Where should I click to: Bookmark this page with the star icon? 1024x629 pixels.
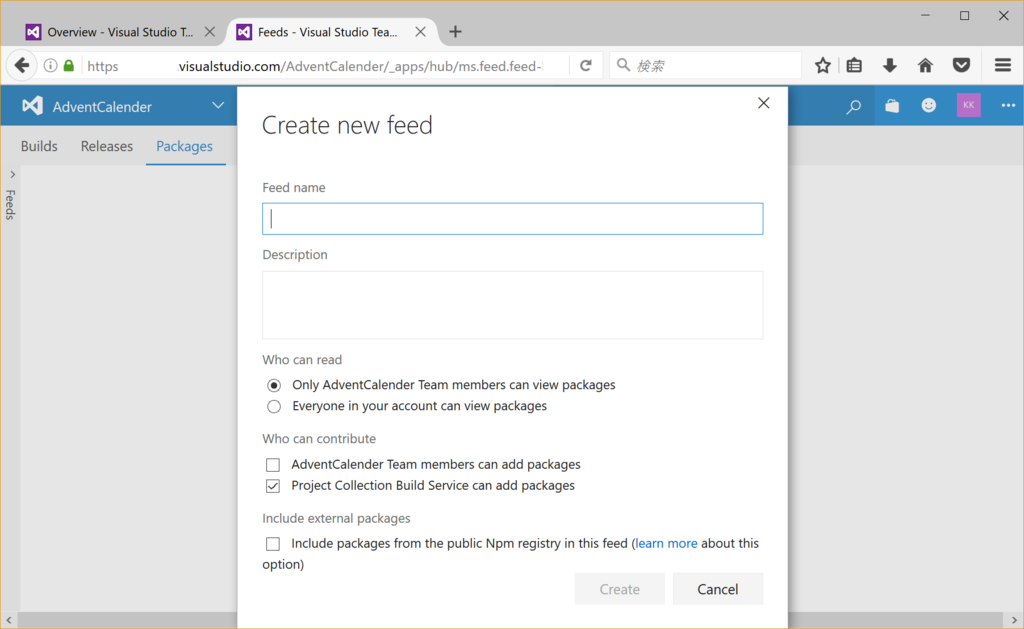(x=823, y=65)
